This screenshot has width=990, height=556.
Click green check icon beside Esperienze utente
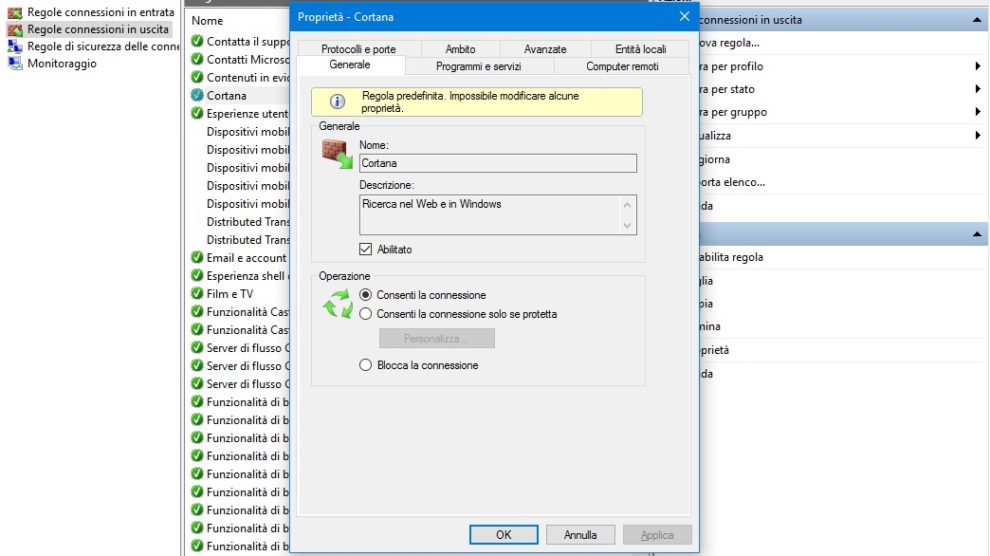click(x=197, y=114)
